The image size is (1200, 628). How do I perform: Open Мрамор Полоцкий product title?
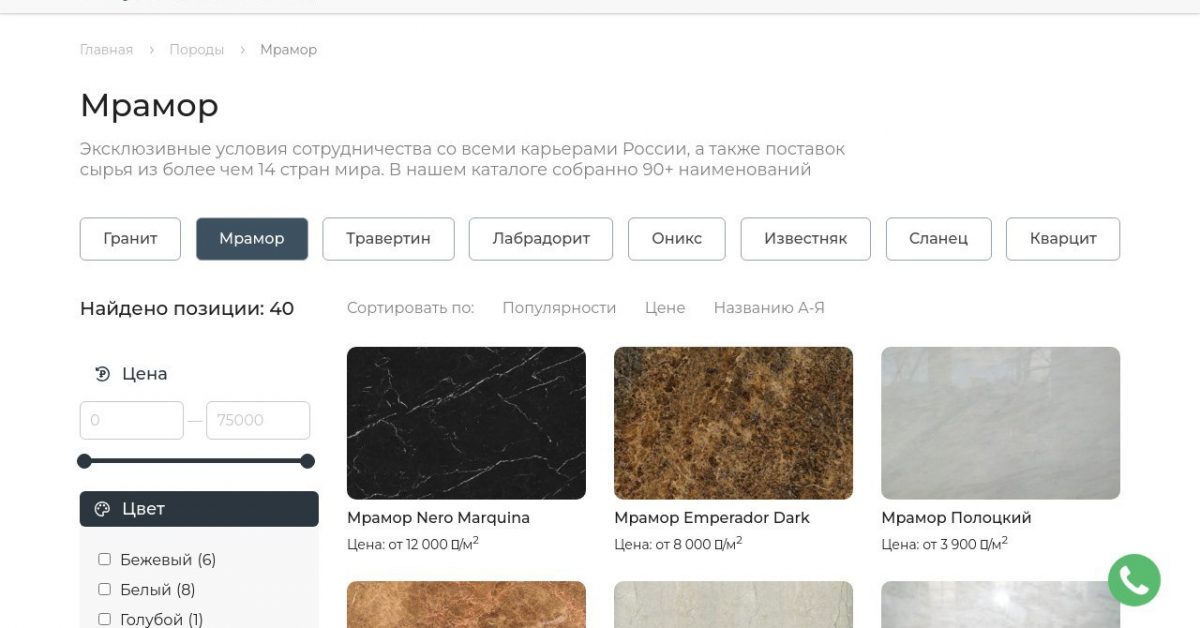click(956, 518)
